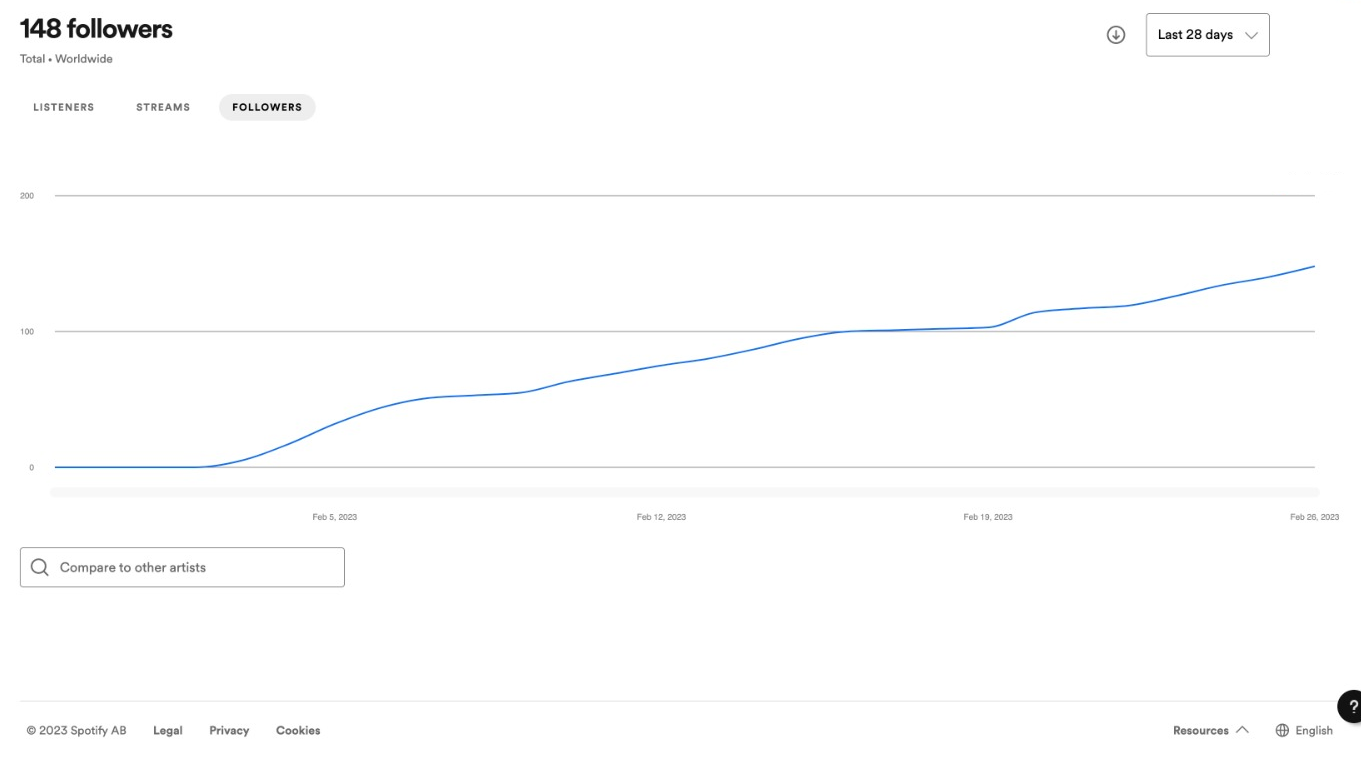1361x759 pixels.
Task: Expand the Resources menu in the footer
Action: tap(1201, 730)
